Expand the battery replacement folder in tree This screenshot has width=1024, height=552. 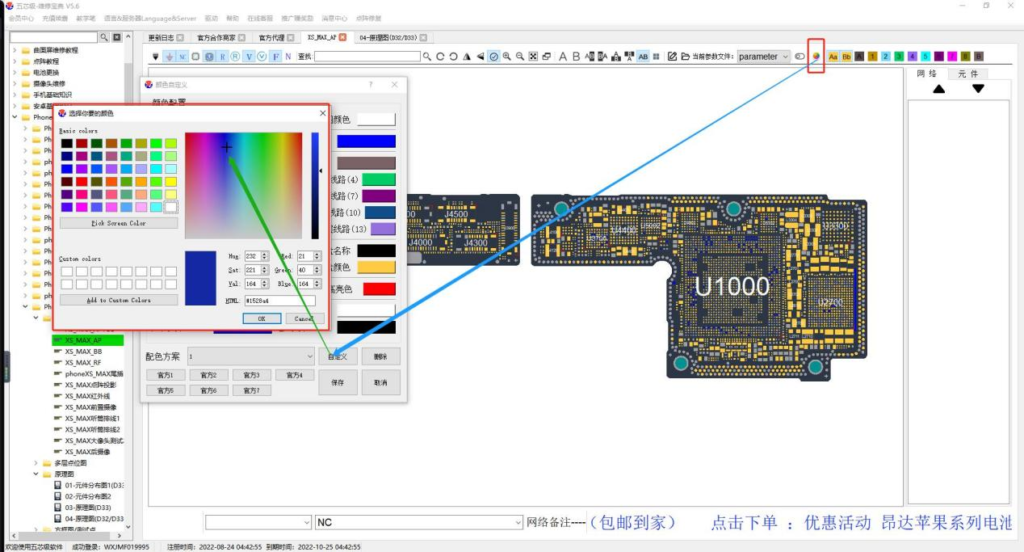[x=15, y=73]
